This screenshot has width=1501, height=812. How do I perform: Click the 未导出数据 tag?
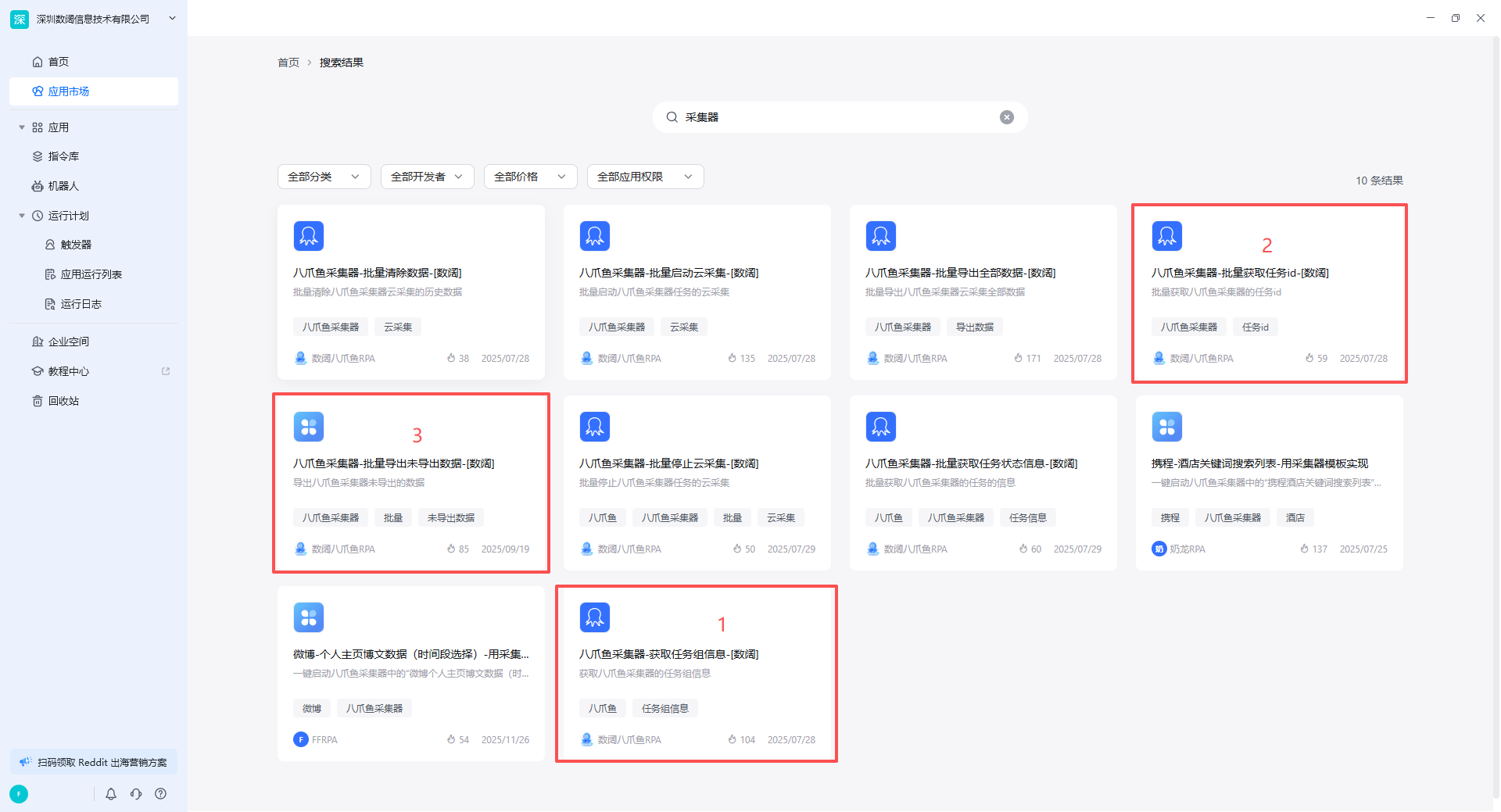point(451,517)
